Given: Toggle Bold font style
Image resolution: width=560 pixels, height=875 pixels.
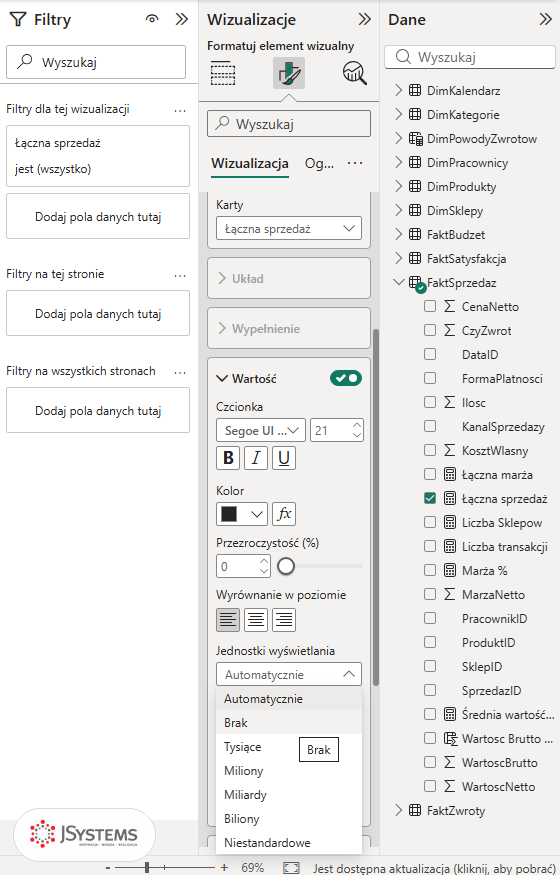Looking at the screenshot, I should [228, 458].
